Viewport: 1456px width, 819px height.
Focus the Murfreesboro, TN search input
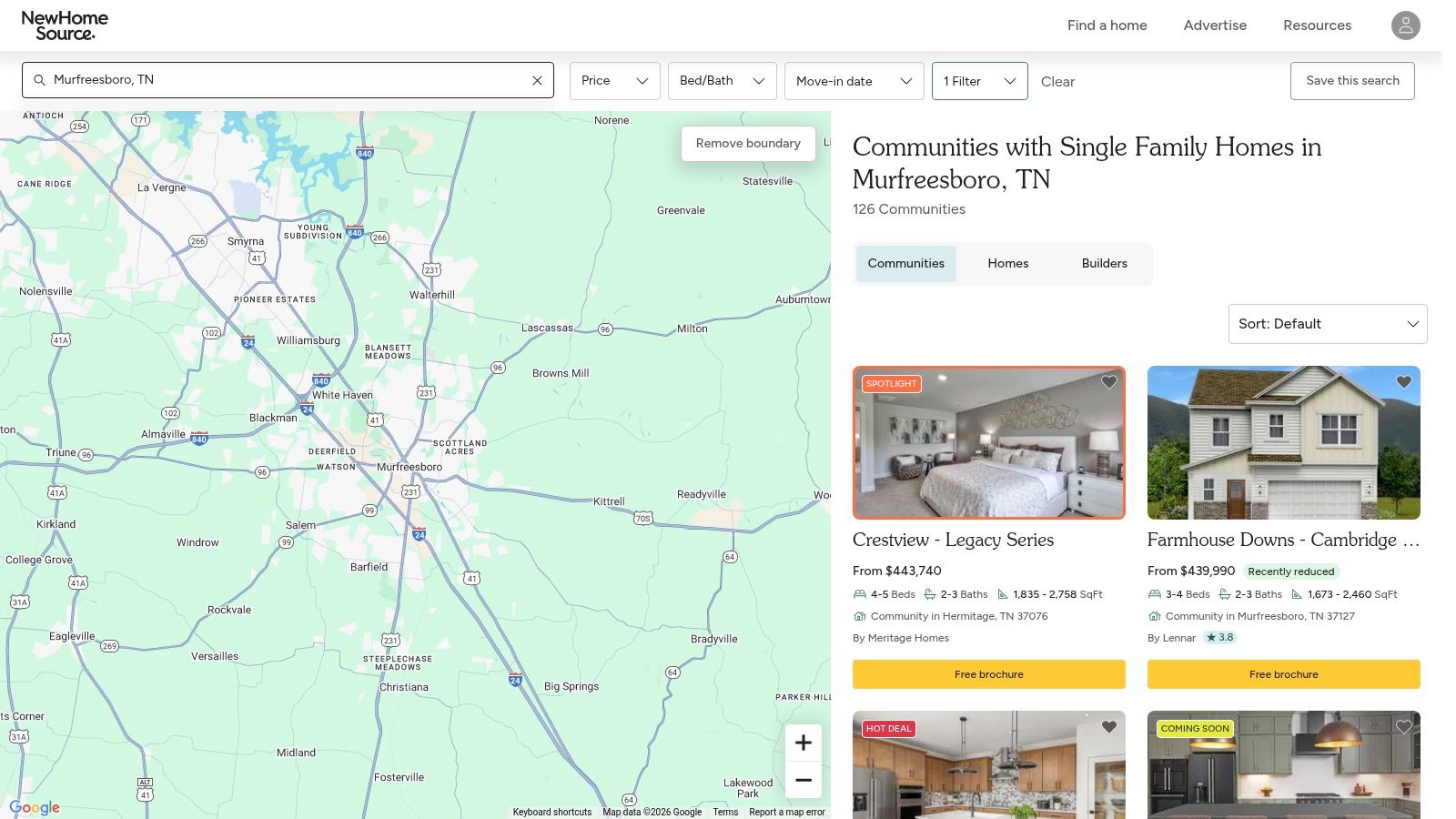click(288, 80)
